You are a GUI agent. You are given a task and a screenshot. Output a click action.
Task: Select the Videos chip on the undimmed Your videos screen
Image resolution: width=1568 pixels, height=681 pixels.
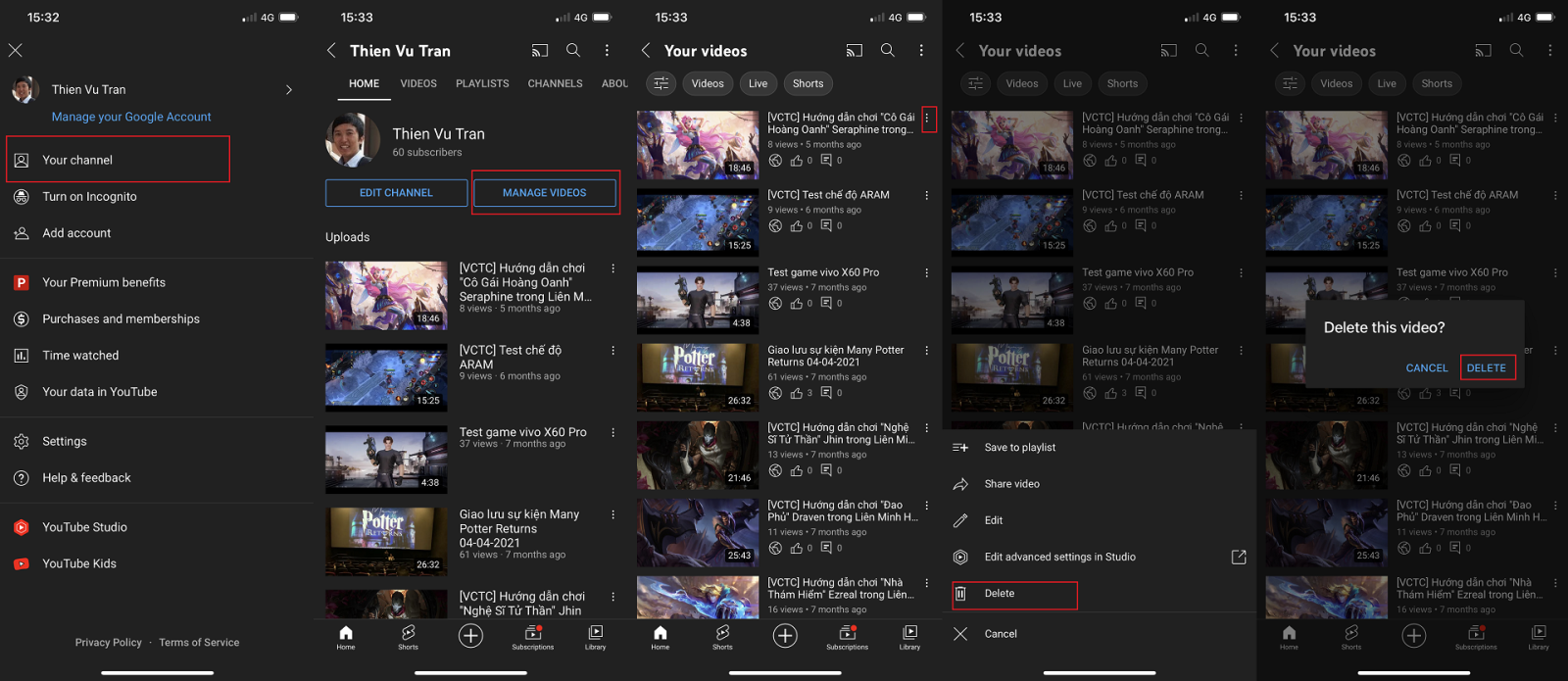(x=708, y=83)
